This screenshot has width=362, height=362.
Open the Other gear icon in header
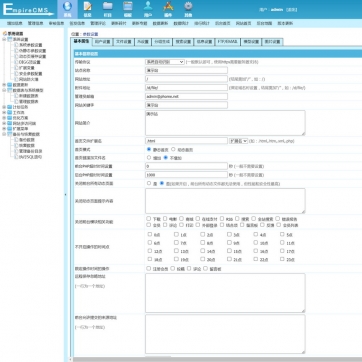point(188,9)
